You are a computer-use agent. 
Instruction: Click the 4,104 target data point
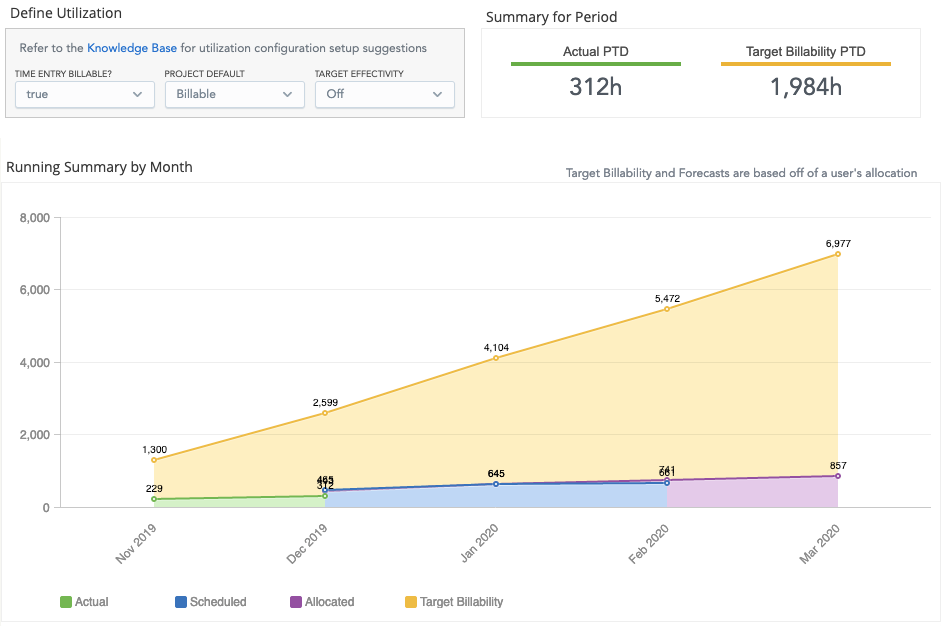(x=496, y=358)
